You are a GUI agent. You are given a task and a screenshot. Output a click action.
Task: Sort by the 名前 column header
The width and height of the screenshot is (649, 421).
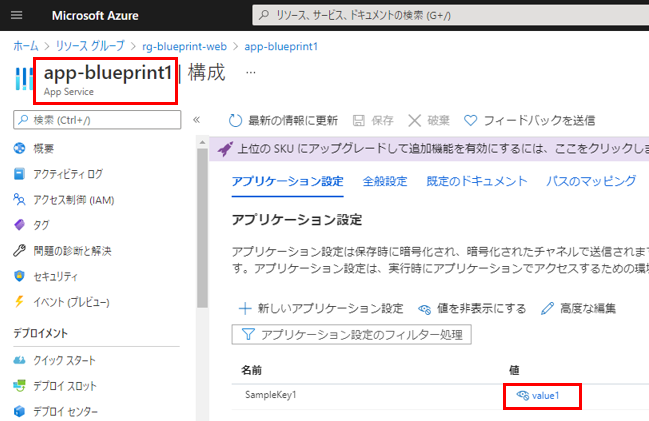[x=251, y=370]
